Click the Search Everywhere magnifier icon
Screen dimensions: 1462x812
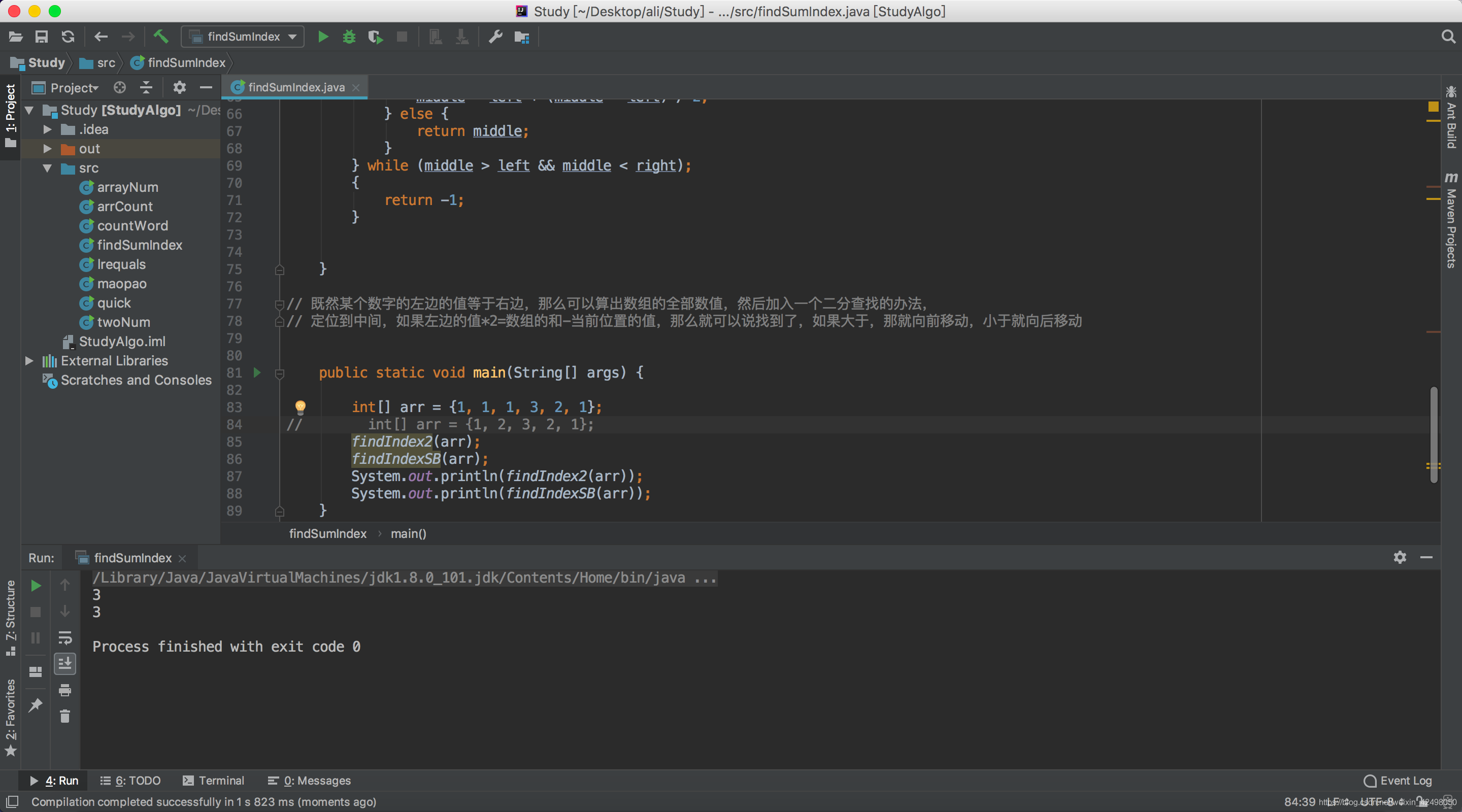click(1448, 37)
